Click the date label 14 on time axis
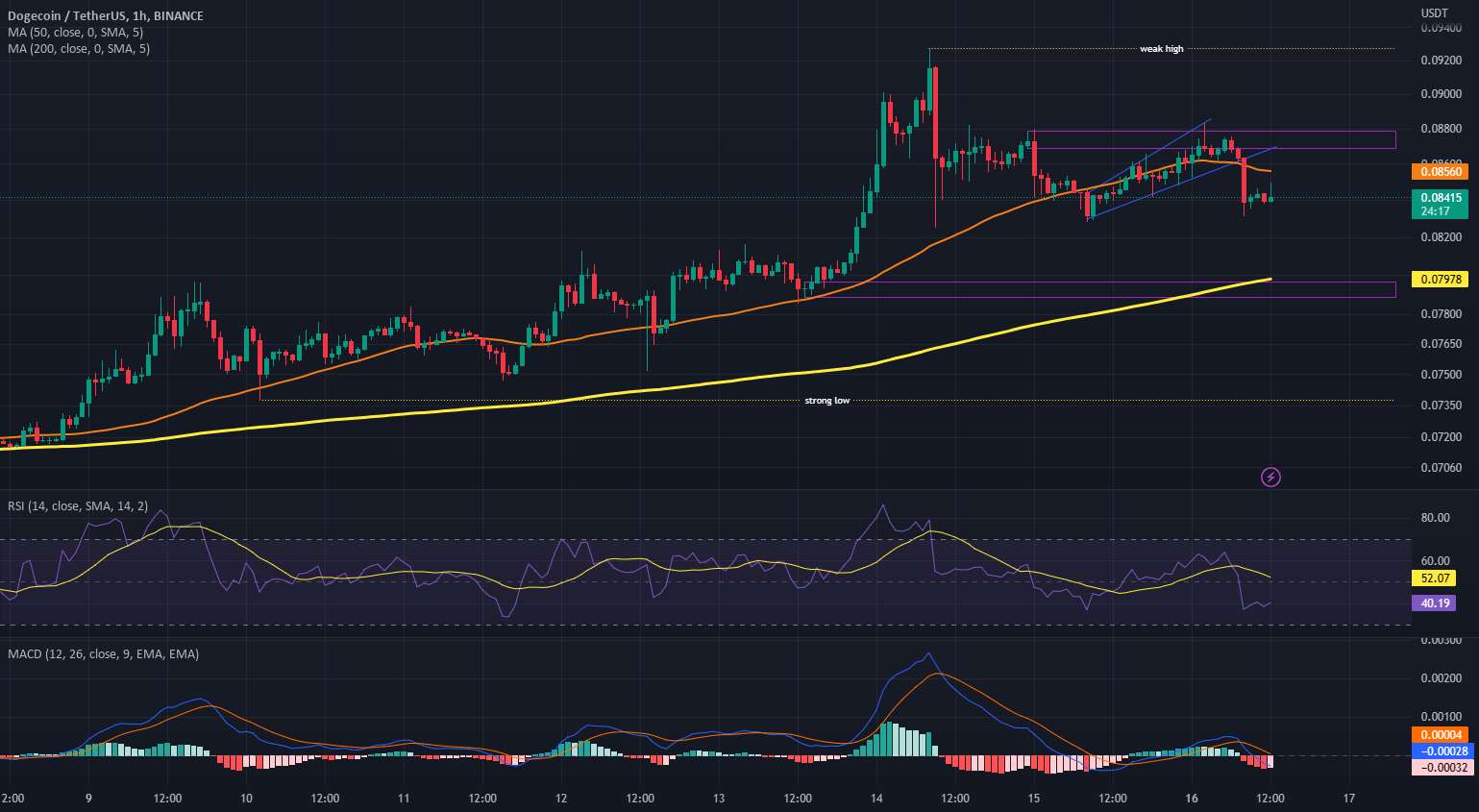The width and height of the screenshot is (1479, 812). pyautogui.click(x=875, y=799)
